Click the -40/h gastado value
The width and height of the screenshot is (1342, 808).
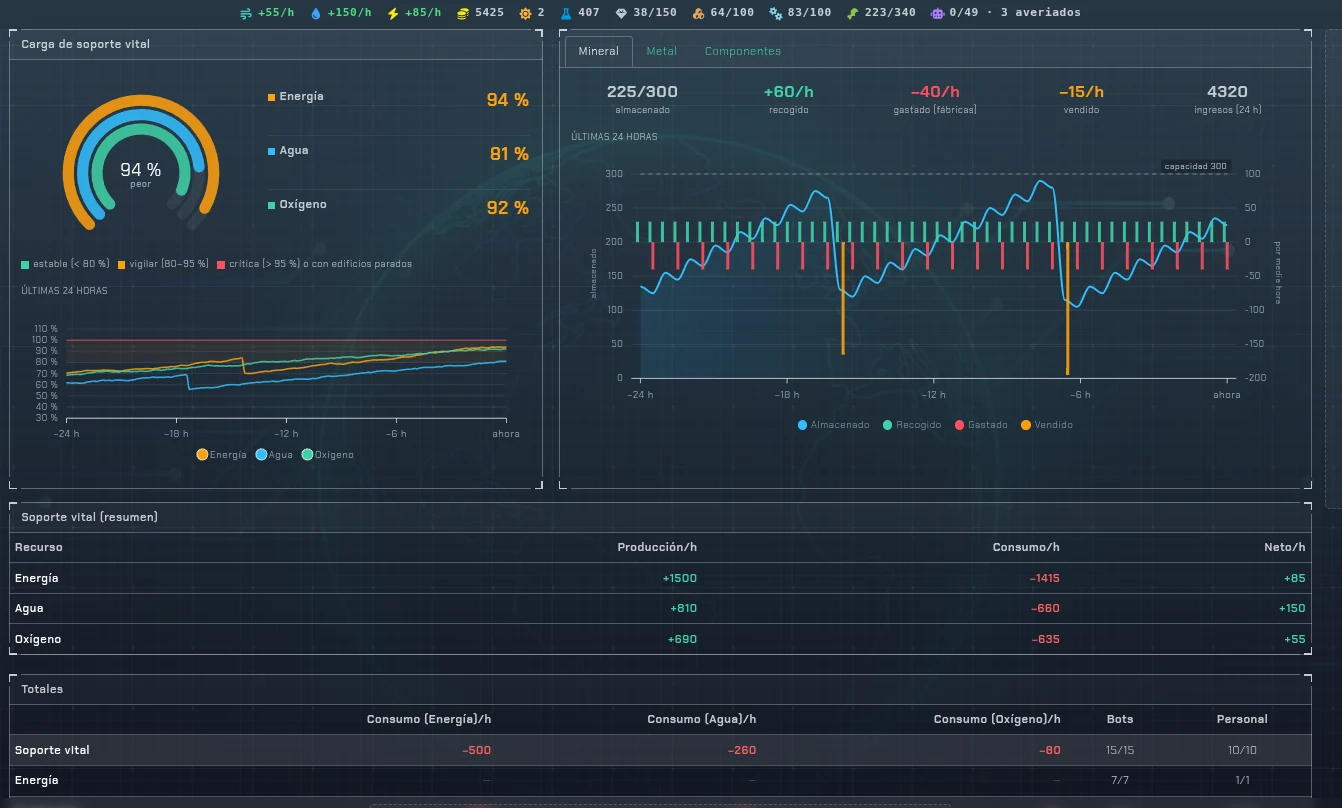pos(935,92)
